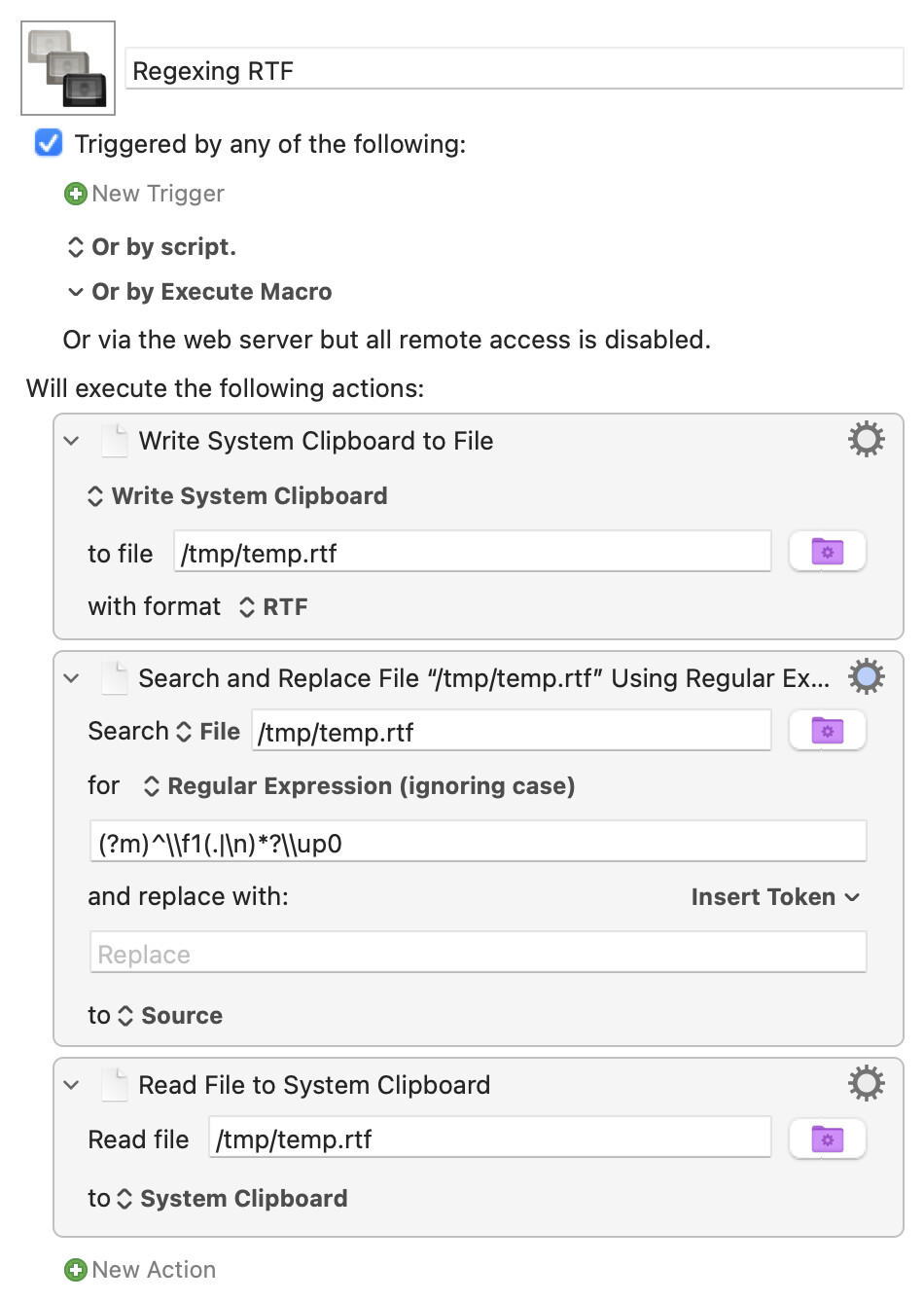Click the Regexing RTF macro name field
The width and height of the screenshot is (924, 1302).
pos(515,70)
